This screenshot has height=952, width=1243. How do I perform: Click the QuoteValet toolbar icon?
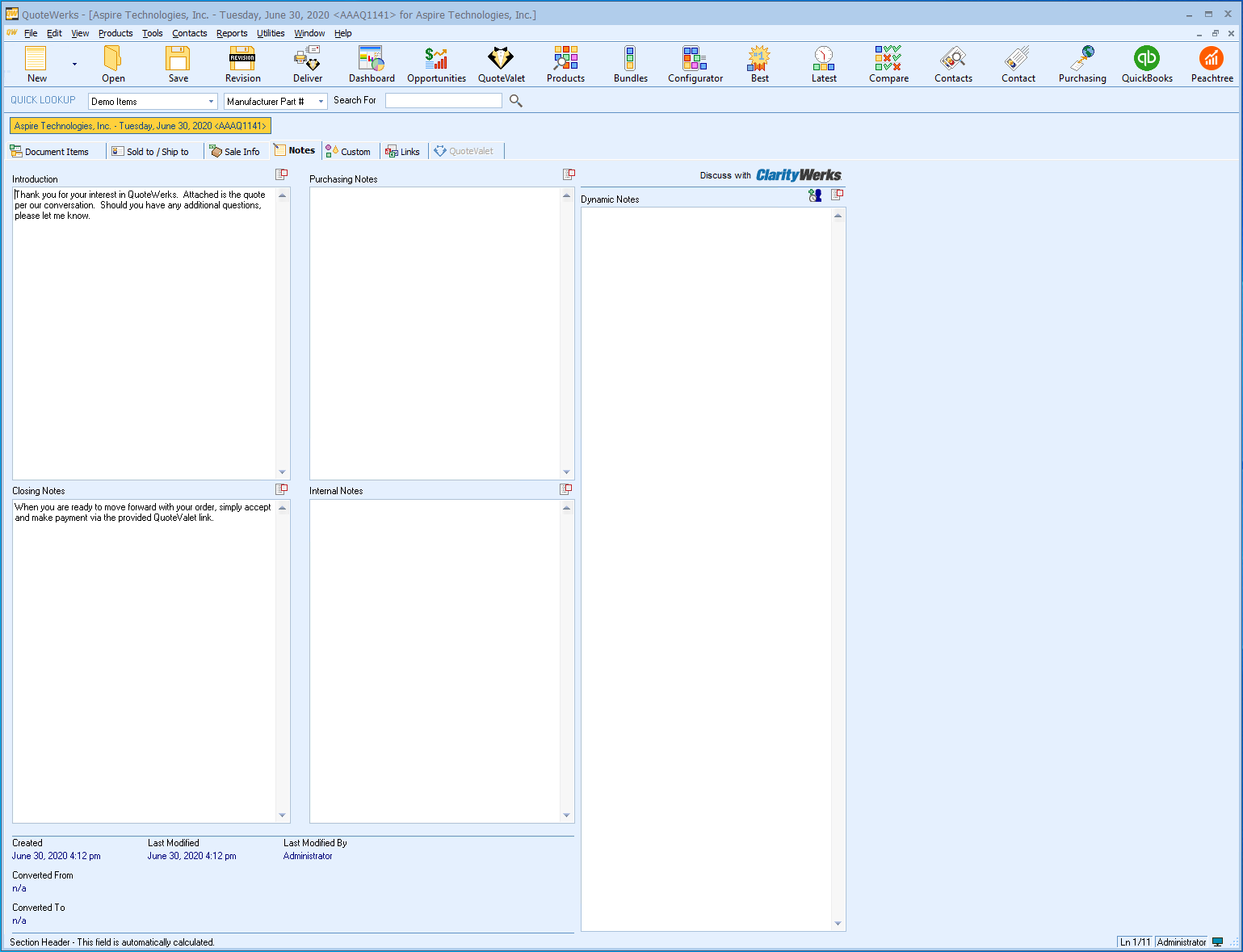pos(501,65)
